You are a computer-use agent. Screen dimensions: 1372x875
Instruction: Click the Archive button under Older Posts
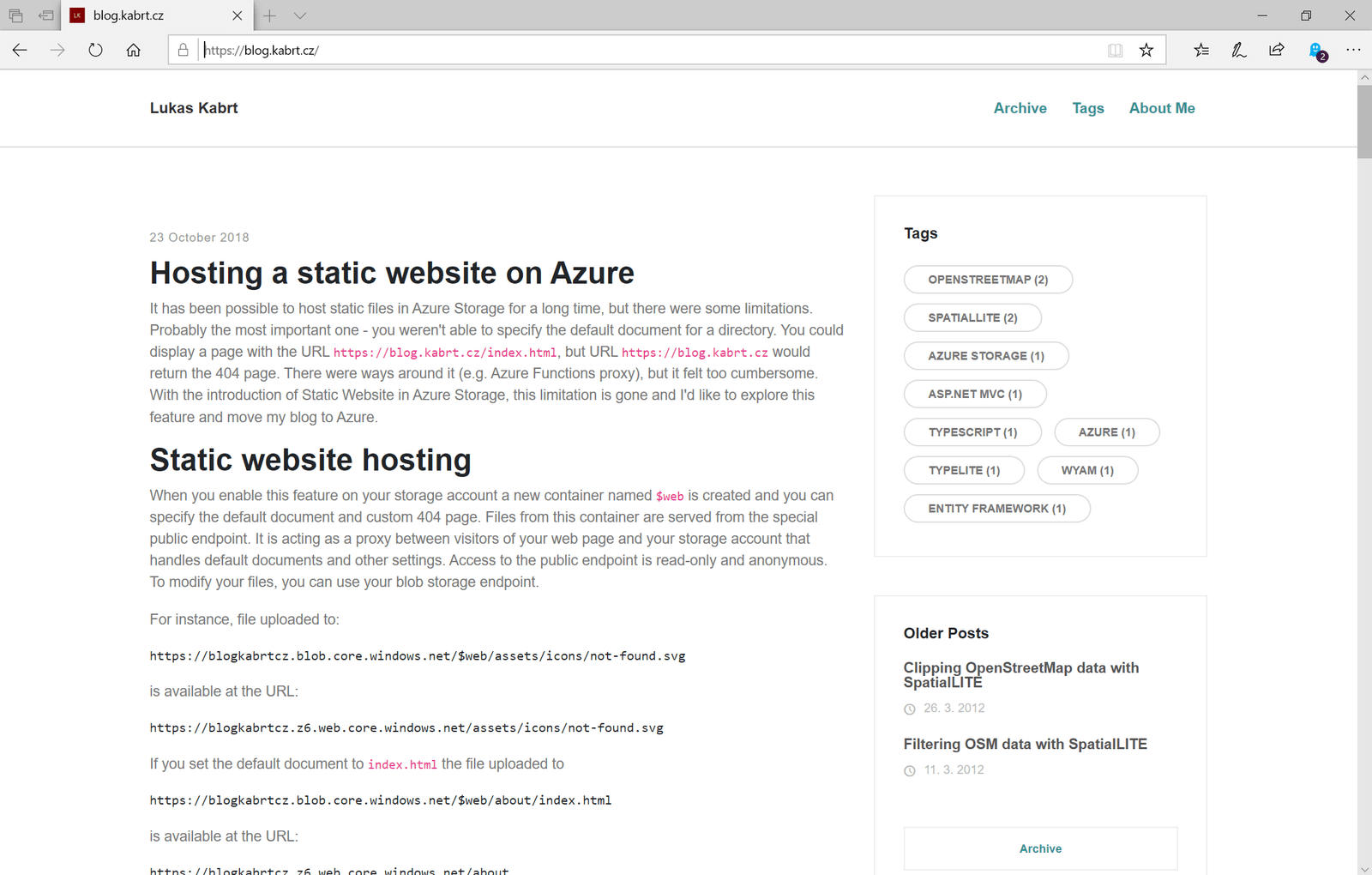[1040, 848]
